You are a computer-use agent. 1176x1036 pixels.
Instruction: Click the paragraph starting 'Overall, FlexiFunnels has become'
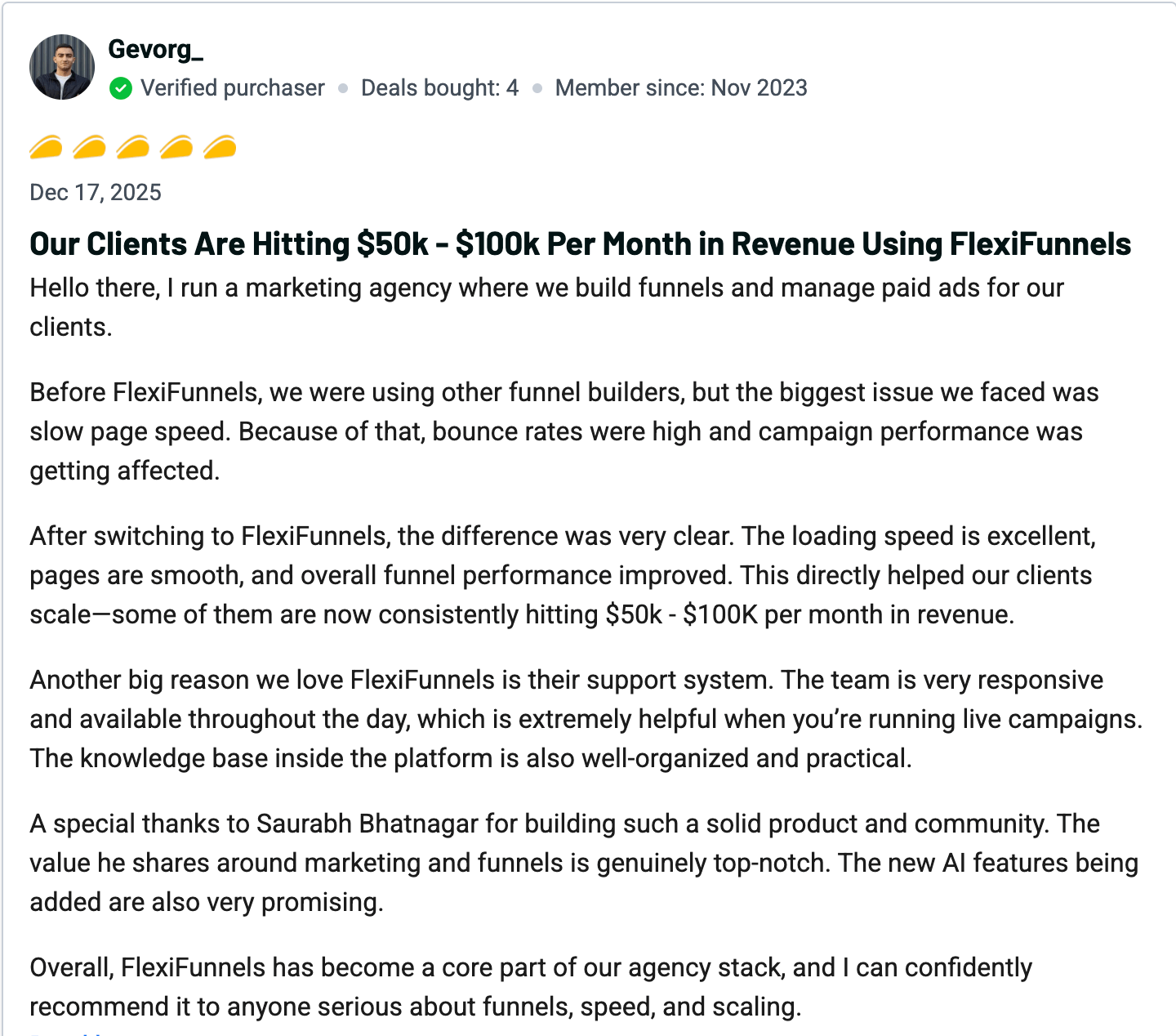(x=531, y=987)
